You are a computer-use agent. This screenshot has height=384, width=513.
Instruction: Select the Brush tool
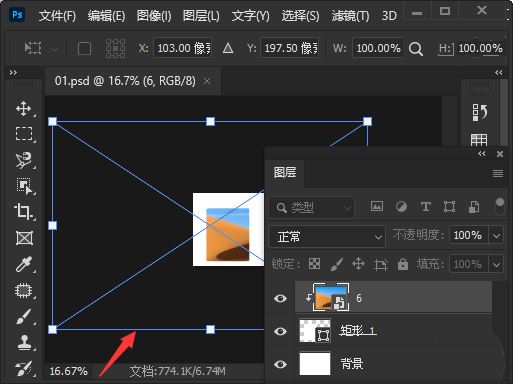tap(24, 317)
